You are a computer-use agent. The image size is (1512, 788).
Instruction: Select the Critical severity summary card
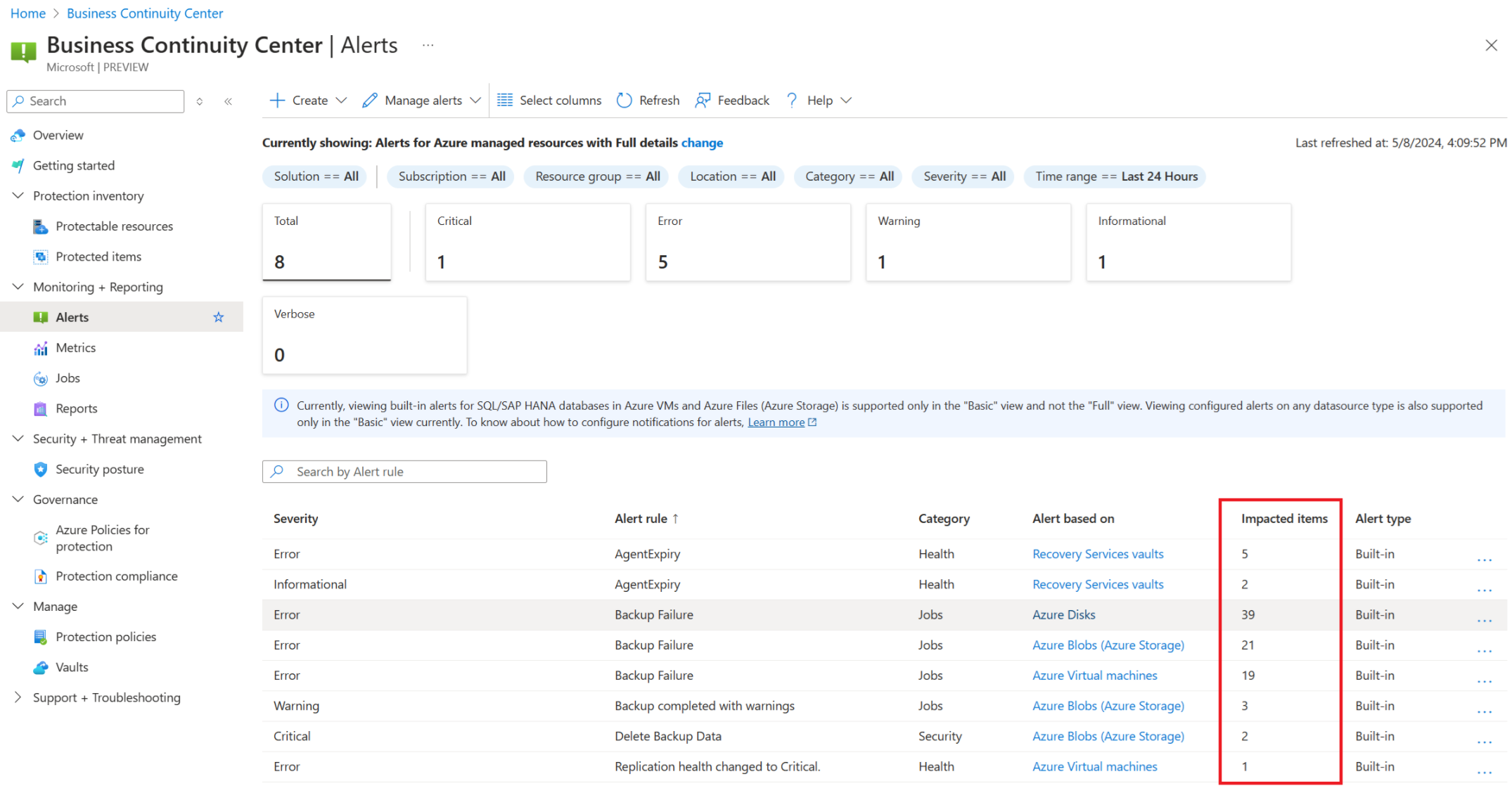click(527, 243)
